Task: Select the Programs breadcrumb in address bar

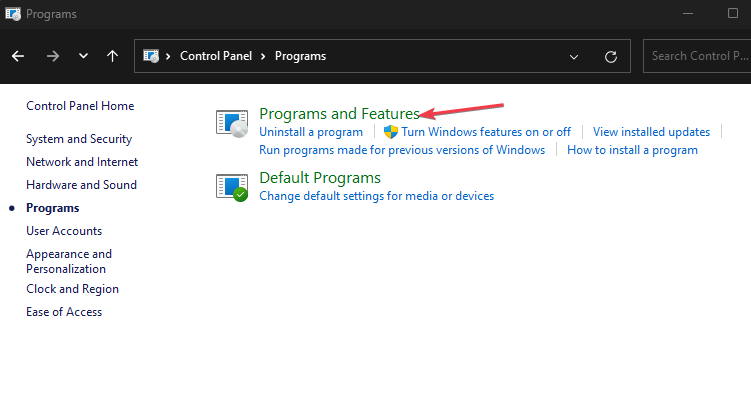Action: point(300,56)
